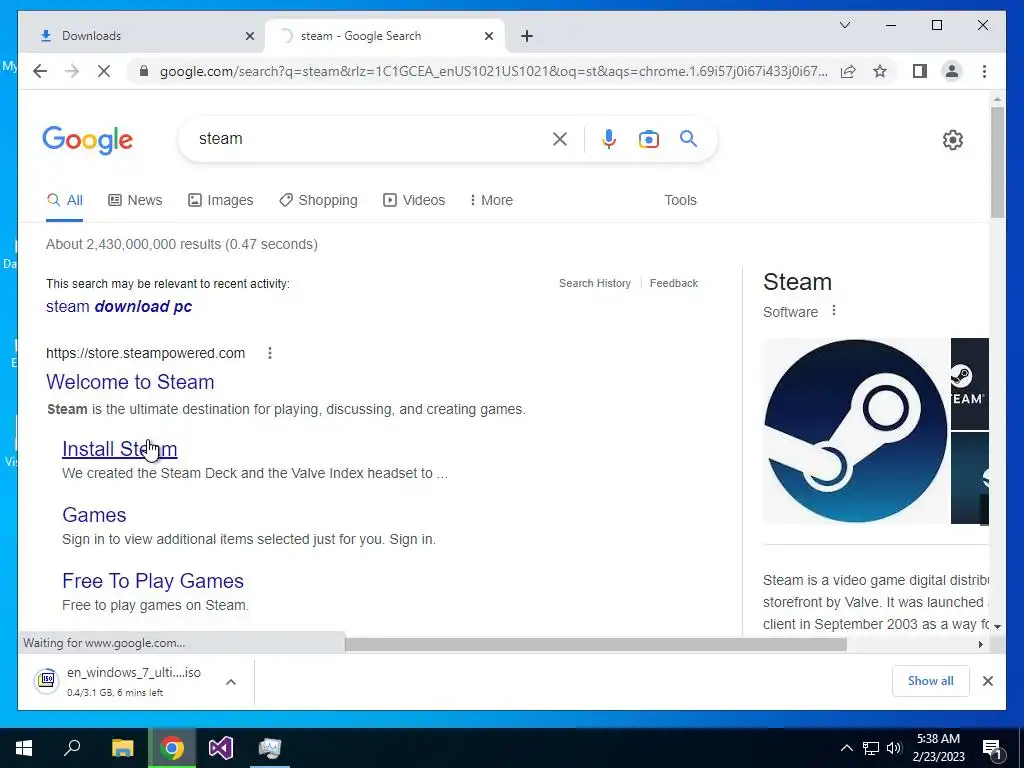The image size is (1024, 768).
Task: Switch to Videos results
Action: (414, 200)
